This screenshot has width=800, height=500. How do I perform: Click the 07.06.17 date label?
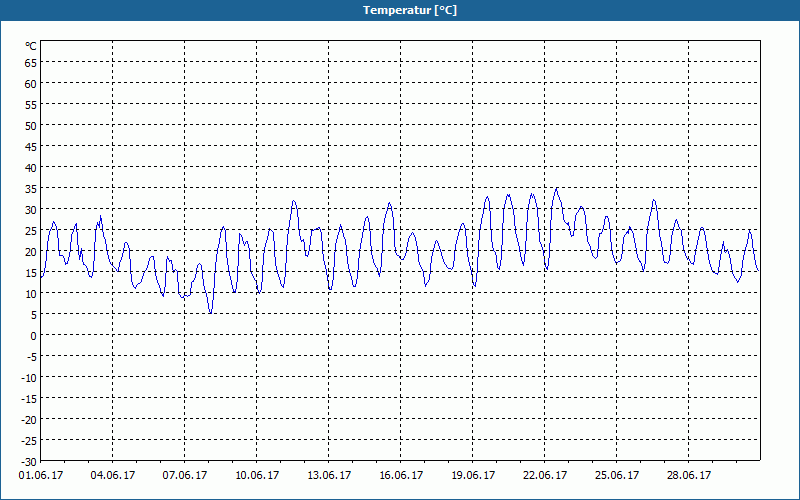coord(185,476)
